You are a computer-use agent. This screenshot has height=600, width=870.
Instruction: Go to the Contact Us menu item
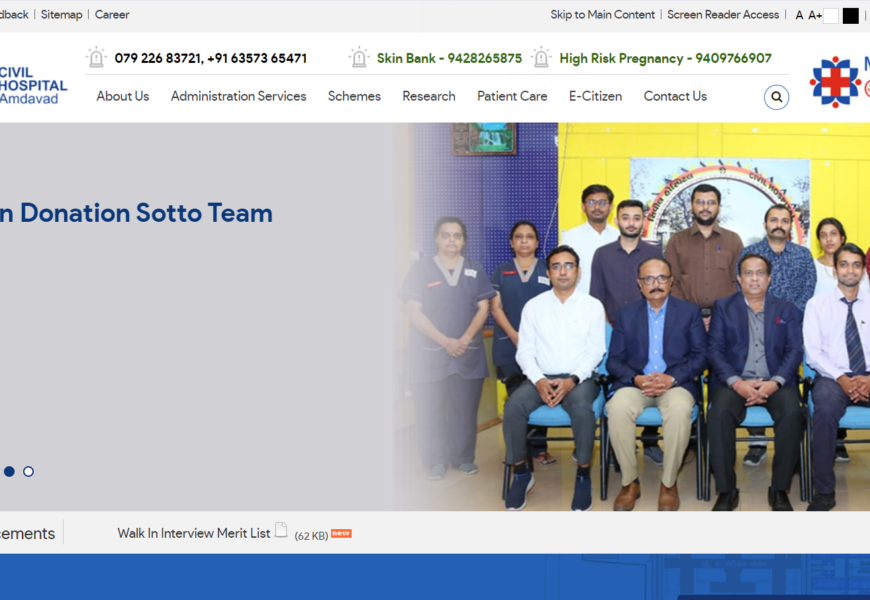pyautogui.click(x=675, y=96)
